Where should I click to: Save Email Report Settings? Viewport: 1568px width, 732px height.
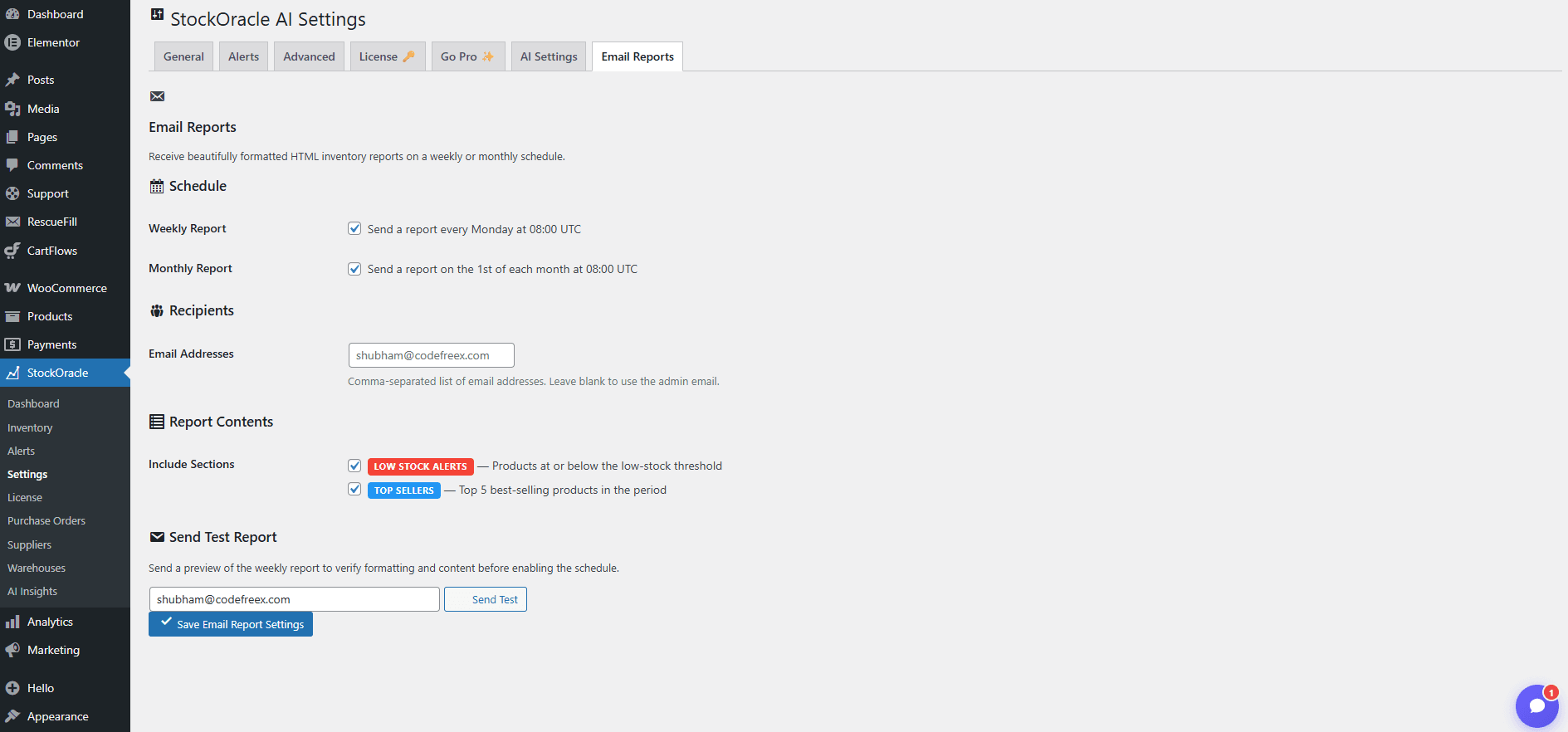(231, 624)
